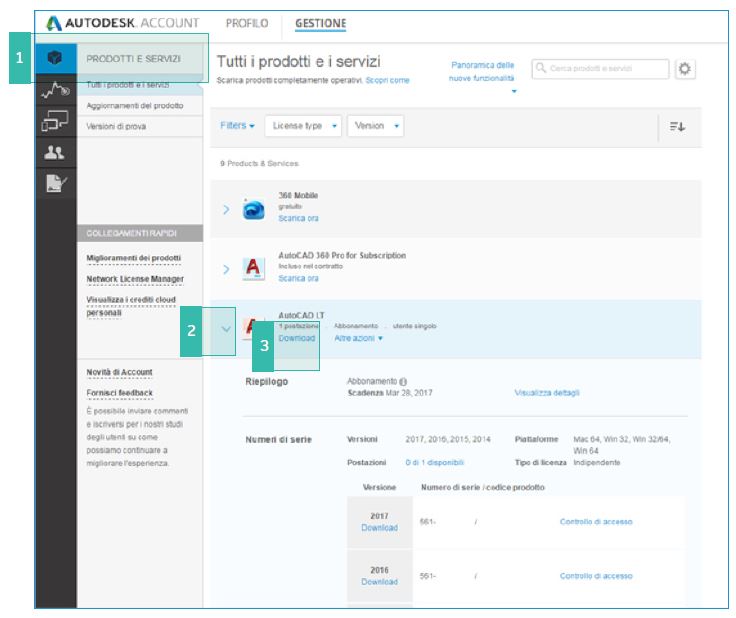The image size is (736, 618).
Task: Open the usage reporting graph icon in sidebar
Action: pyautogui.click(x=55, y=90)
